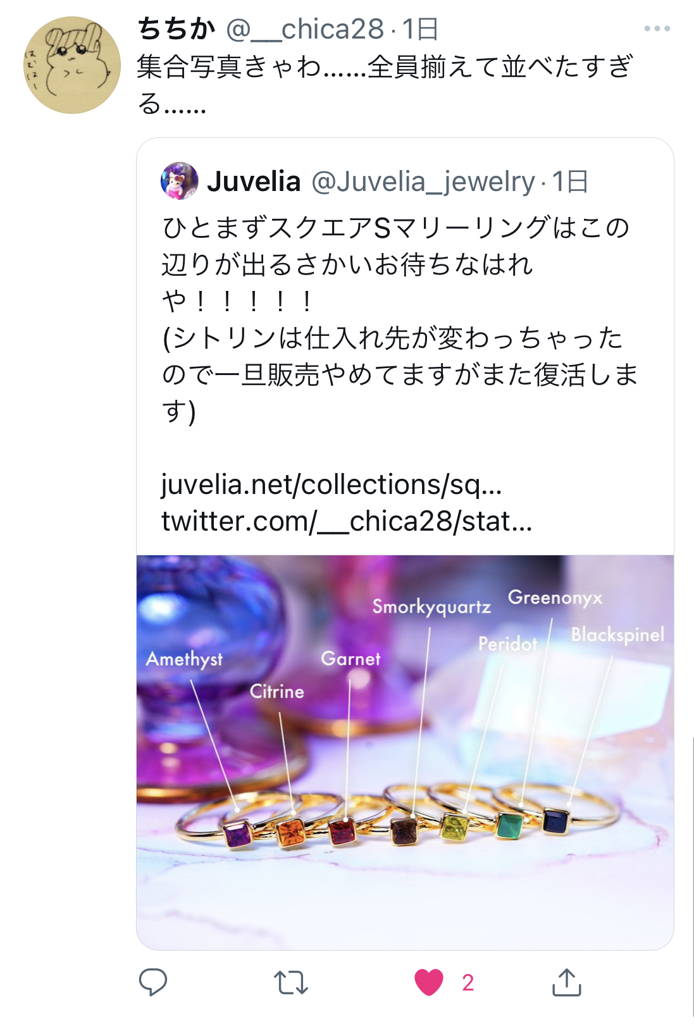Tap the ちちか display name
The width and height of the screenshot is (694, 1024).
pyautogui.click(x=176, y=29)
